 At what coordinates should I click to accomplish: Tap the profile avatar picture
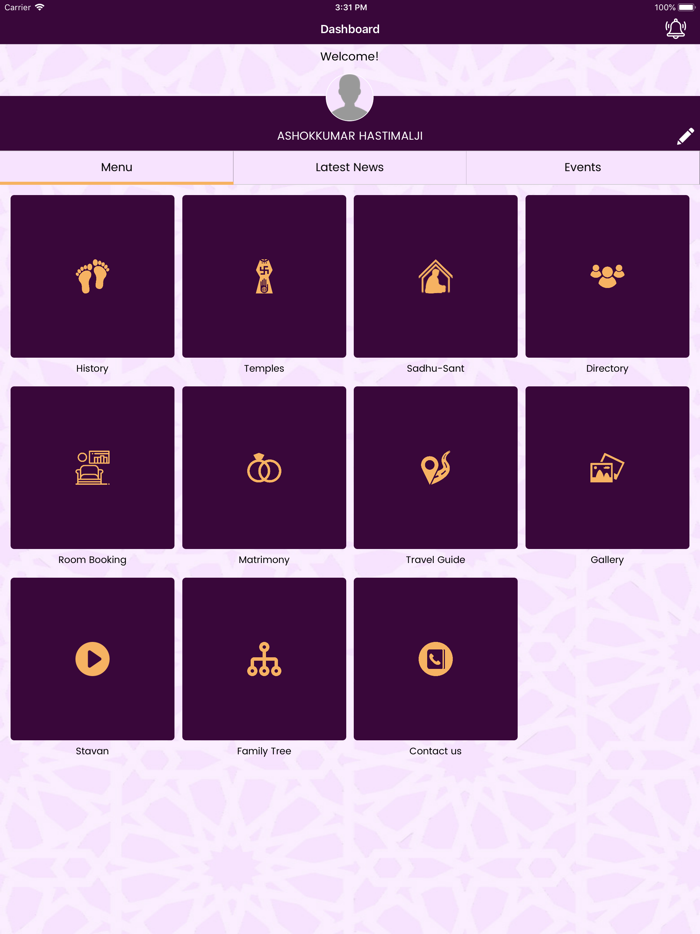[350, 97]
